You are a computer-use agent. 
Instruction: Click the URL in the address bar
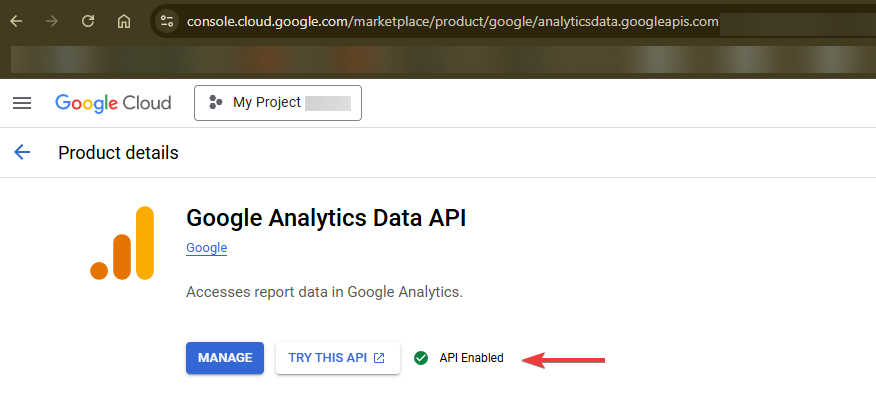[453, 22]
